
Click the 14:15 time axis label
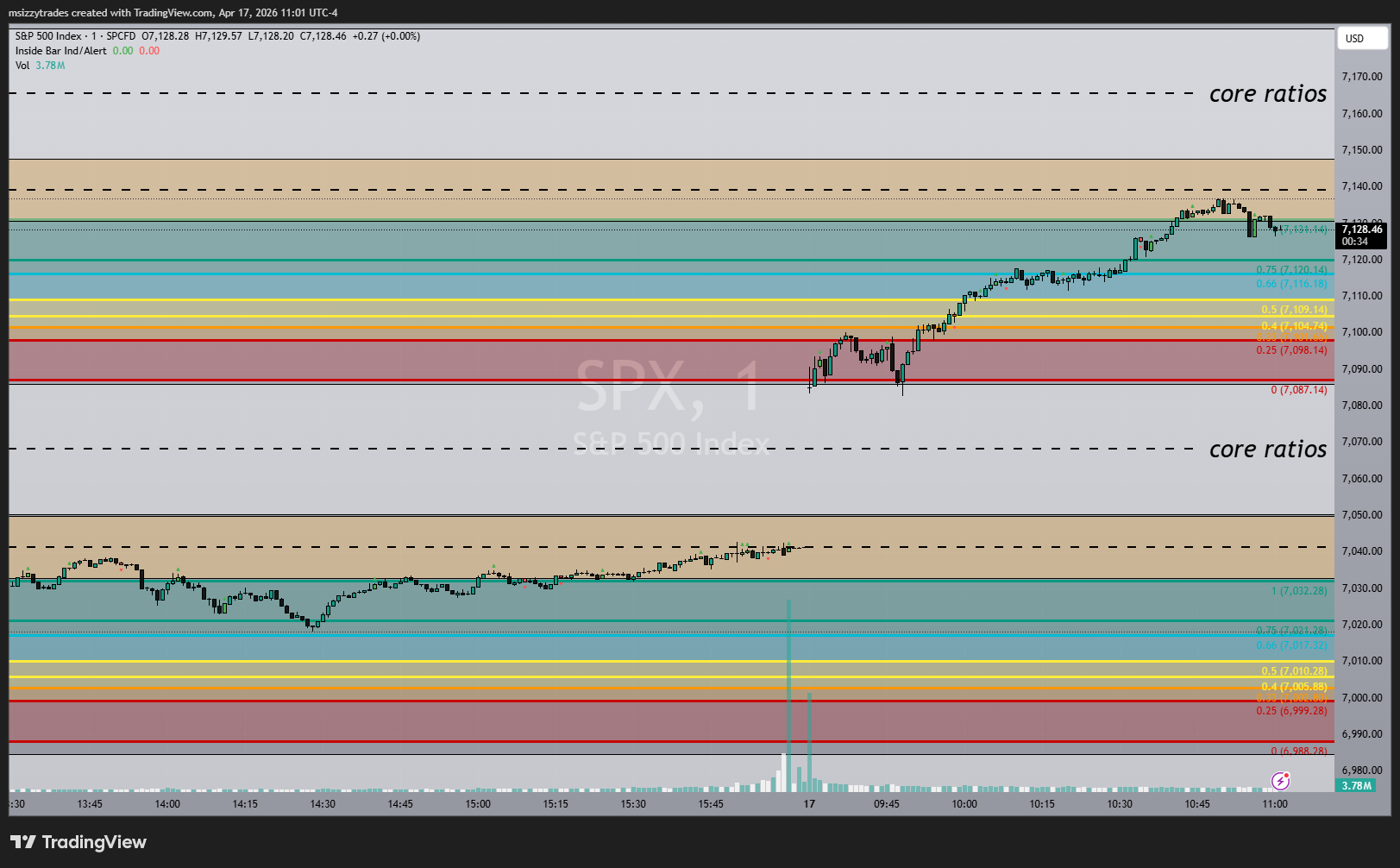point(245,804)
